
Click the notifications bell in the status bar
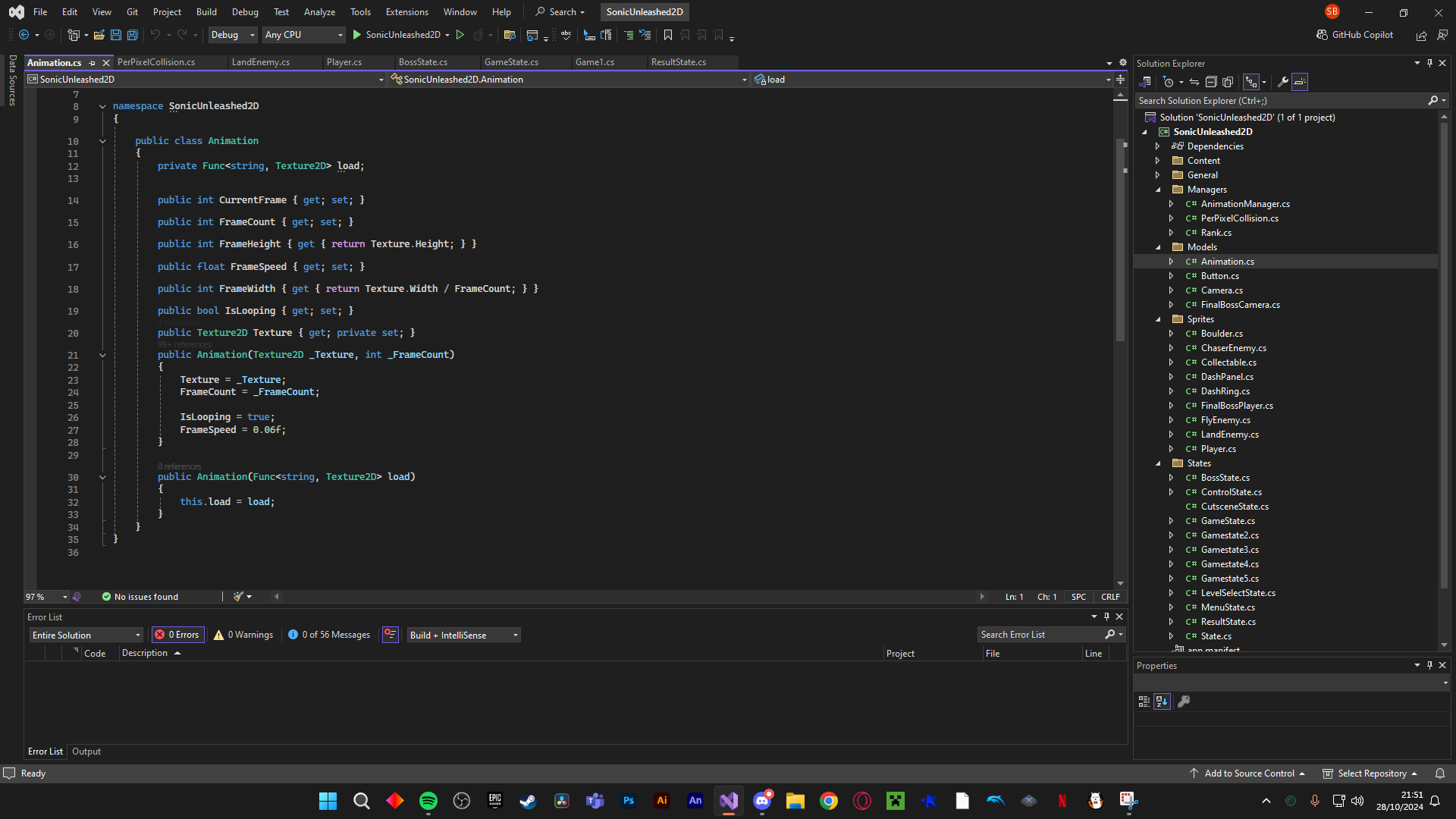pos(1440,773)
